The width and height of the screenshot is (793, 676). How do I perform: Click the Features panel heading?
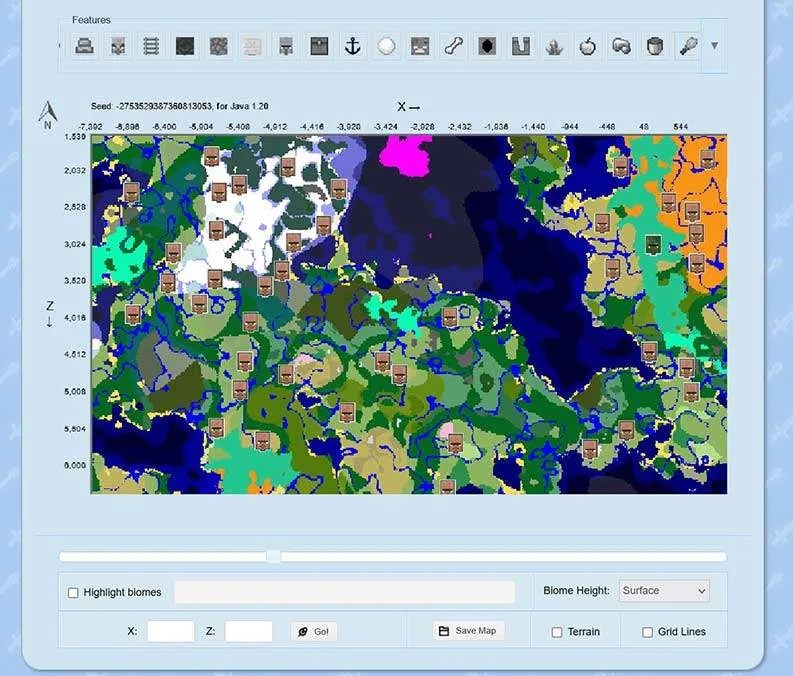(91, 20)
